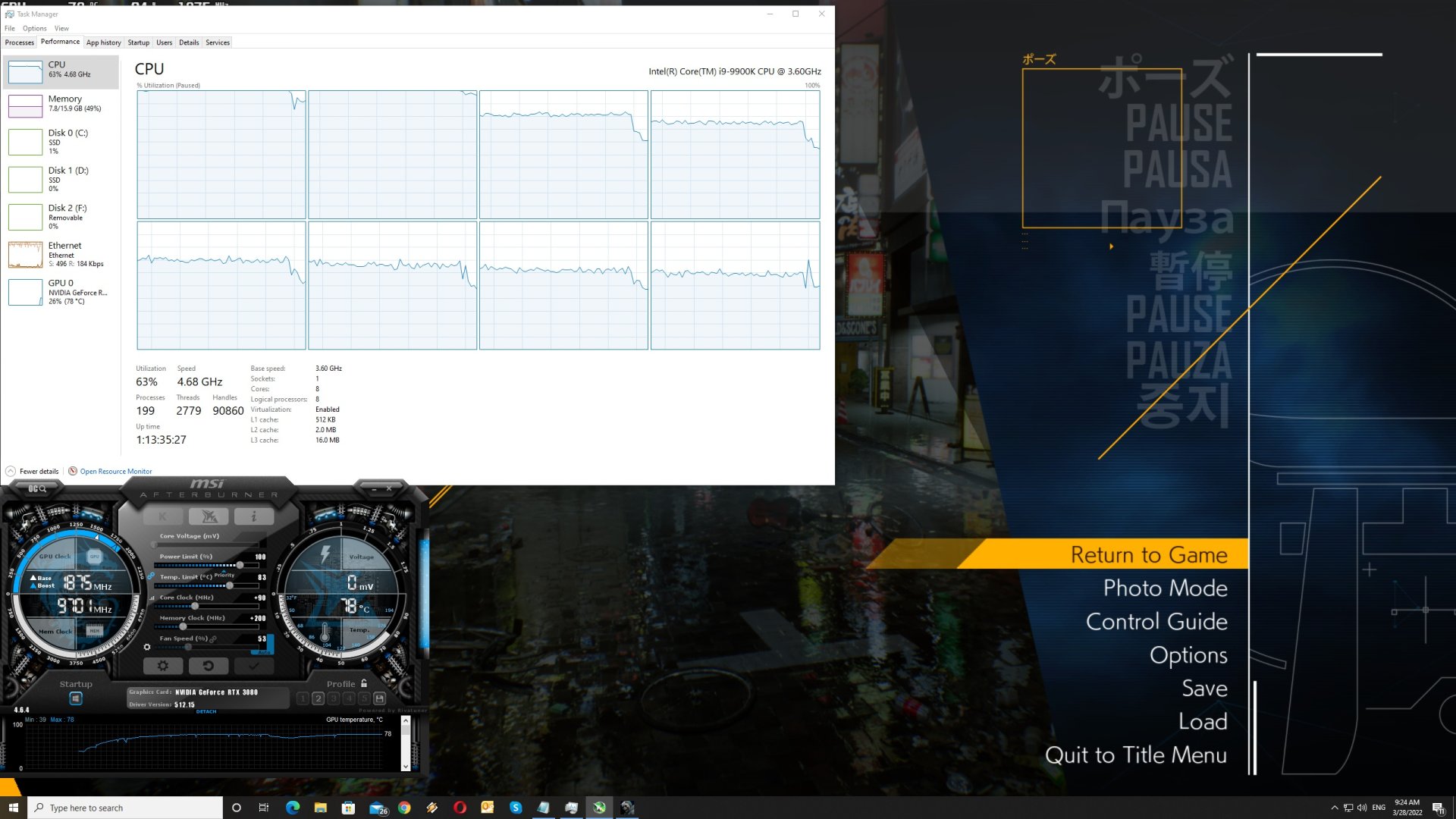Image resolution: width=1456 pixels, height=819 pixels.
Task: Open the system tray hidden icons chevron
Action: click(1335, 808)
